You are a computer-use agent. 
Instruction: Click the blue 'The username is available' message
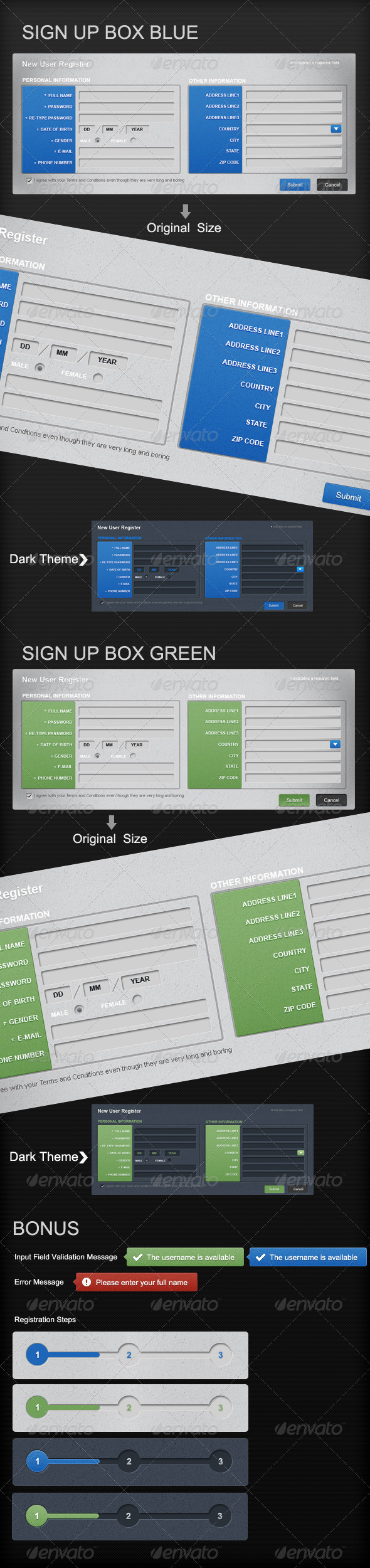tap(308, 1257)
